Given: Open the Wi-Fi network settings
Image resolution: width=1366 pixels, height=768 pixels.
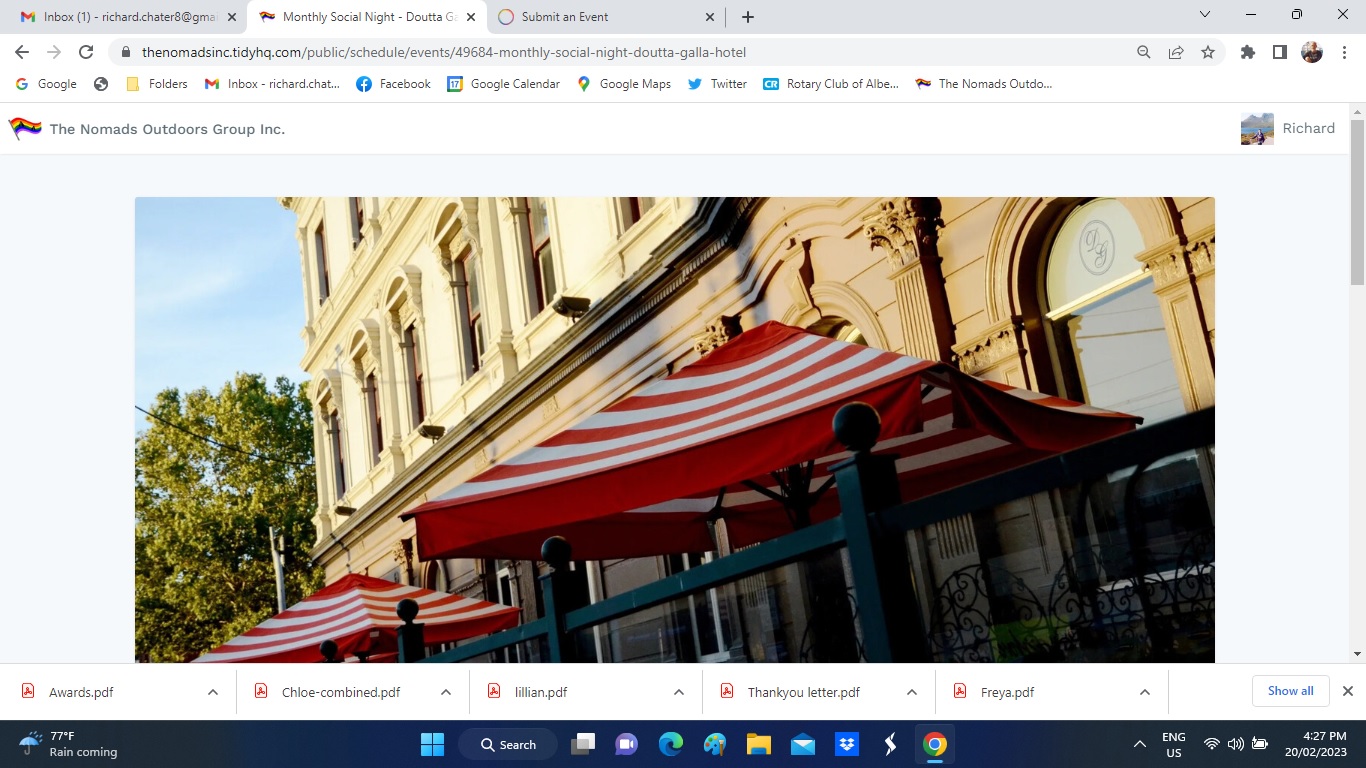Looking at the screenshot, I should 1212,744.
